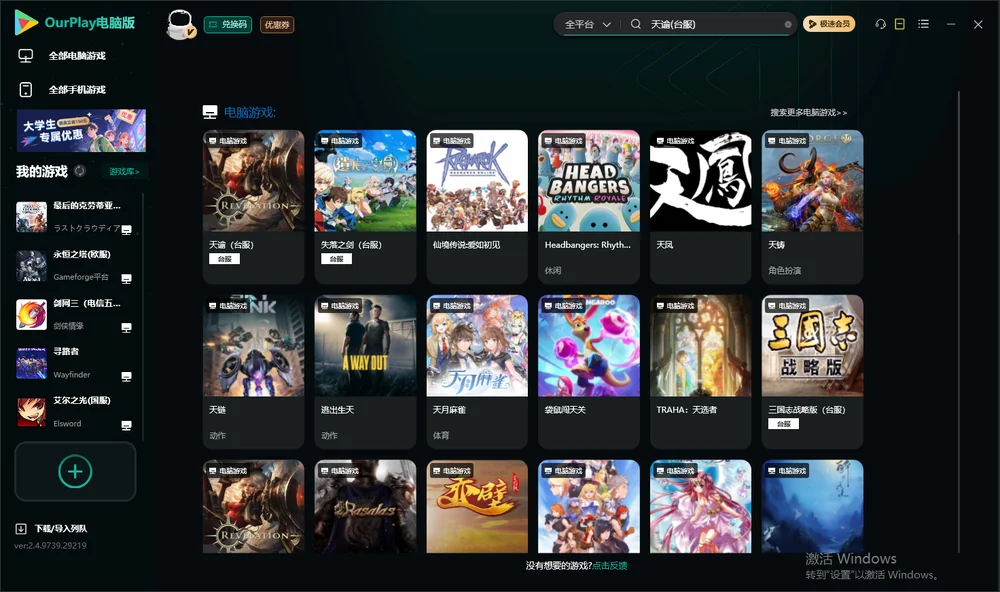Open the 逃出生天 (A Way Out) card

pyautogui.click(x=365, y=372)
